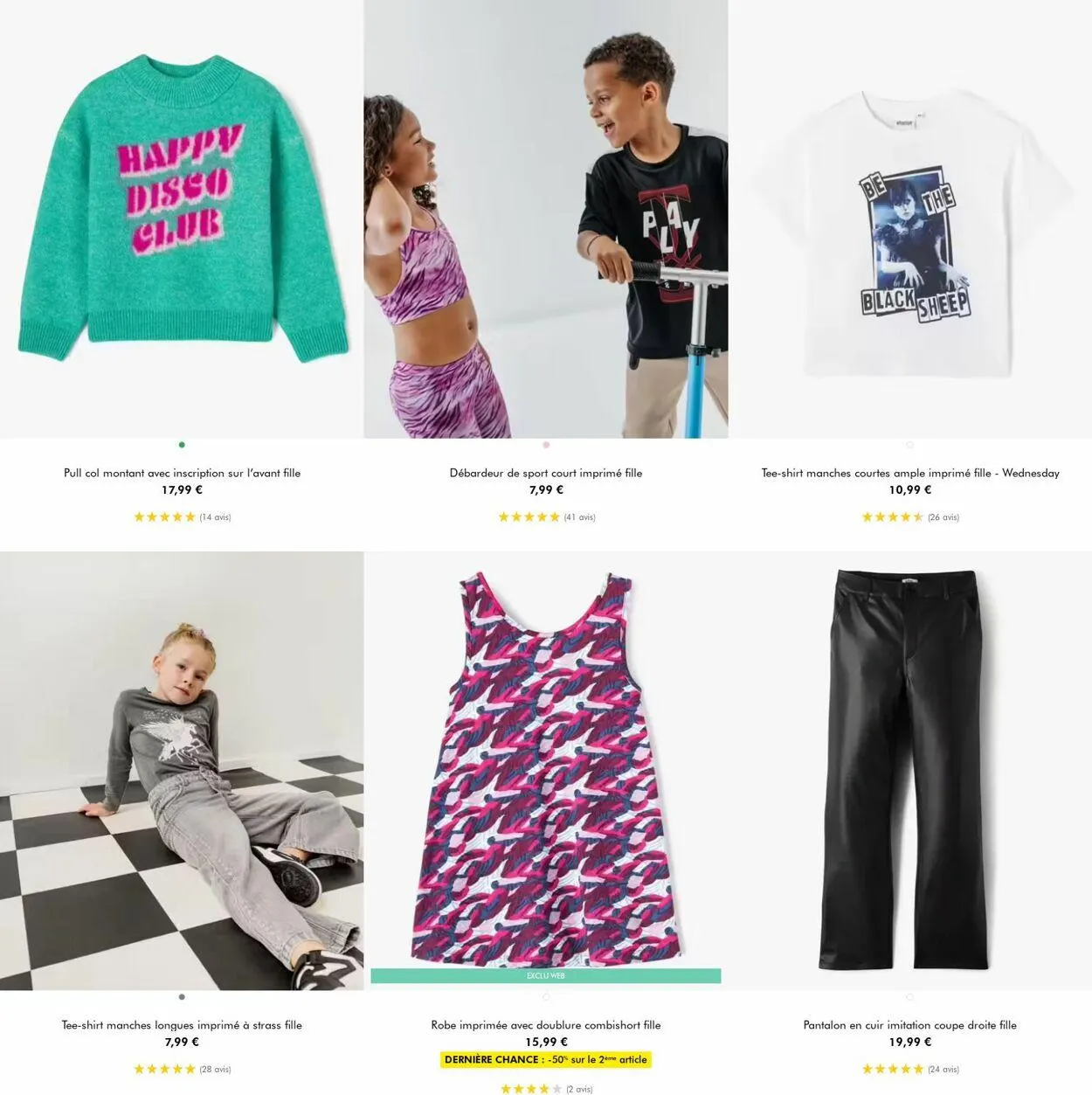Click the Exclu Web green banner
1092x1095 pixels.
546,976
